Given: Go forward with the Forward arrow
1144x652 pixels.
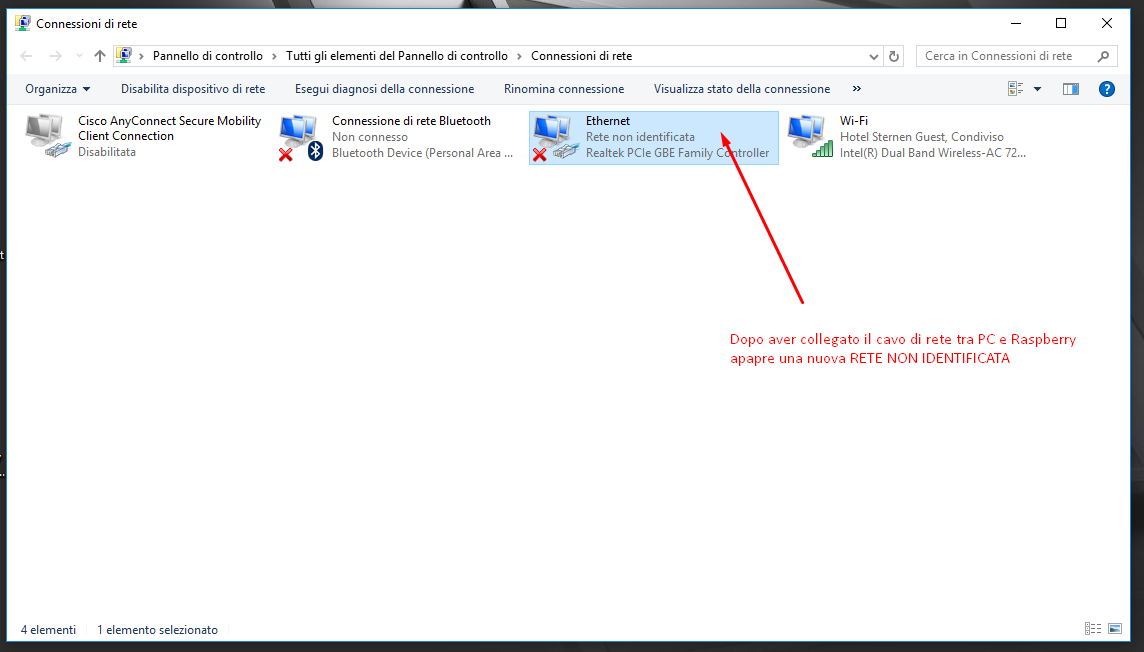Looking at the screenshot, I should click(55, 56).
